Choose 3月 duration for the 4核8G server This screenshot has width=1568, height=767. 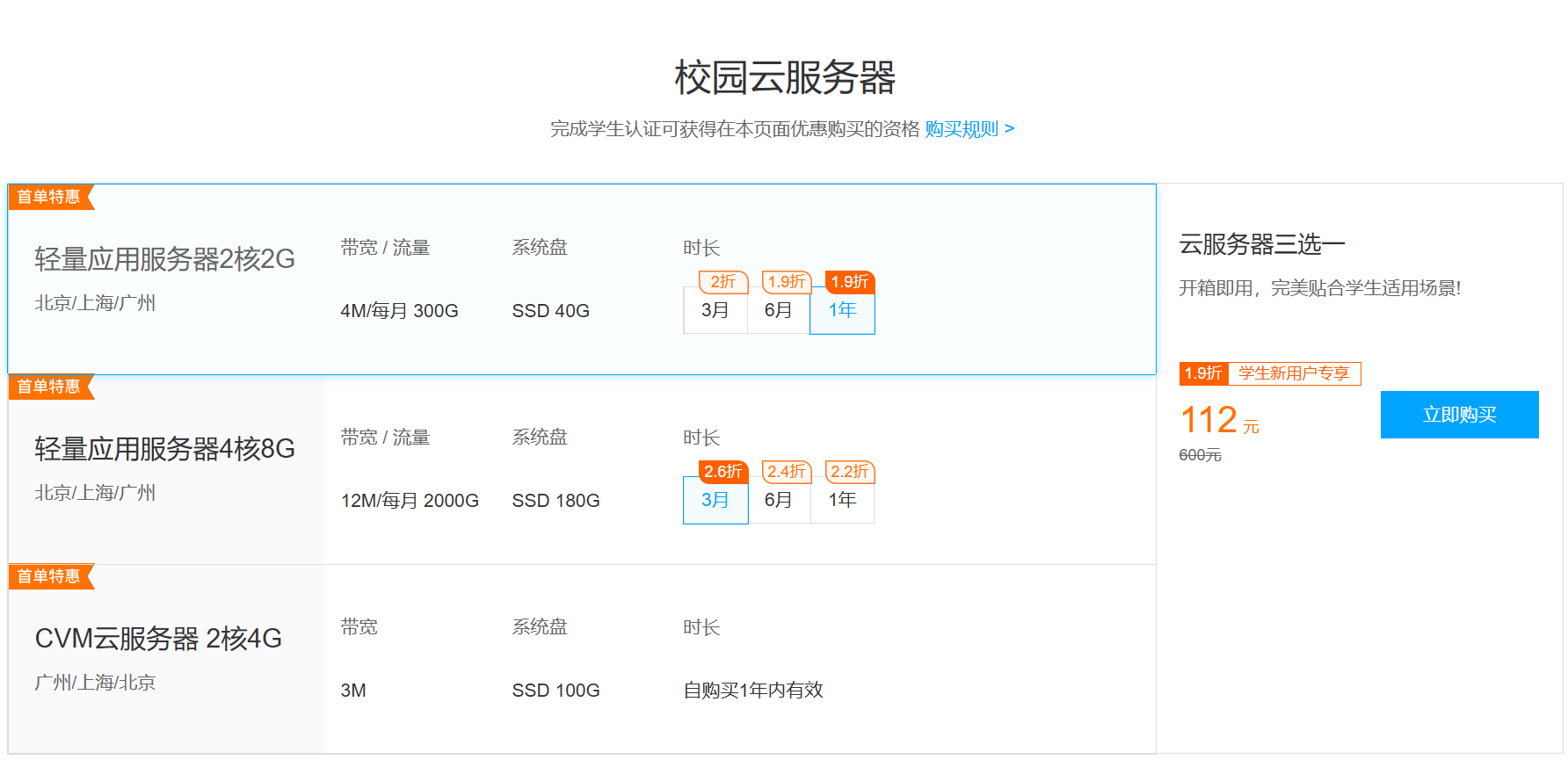(x=715, y=500)
